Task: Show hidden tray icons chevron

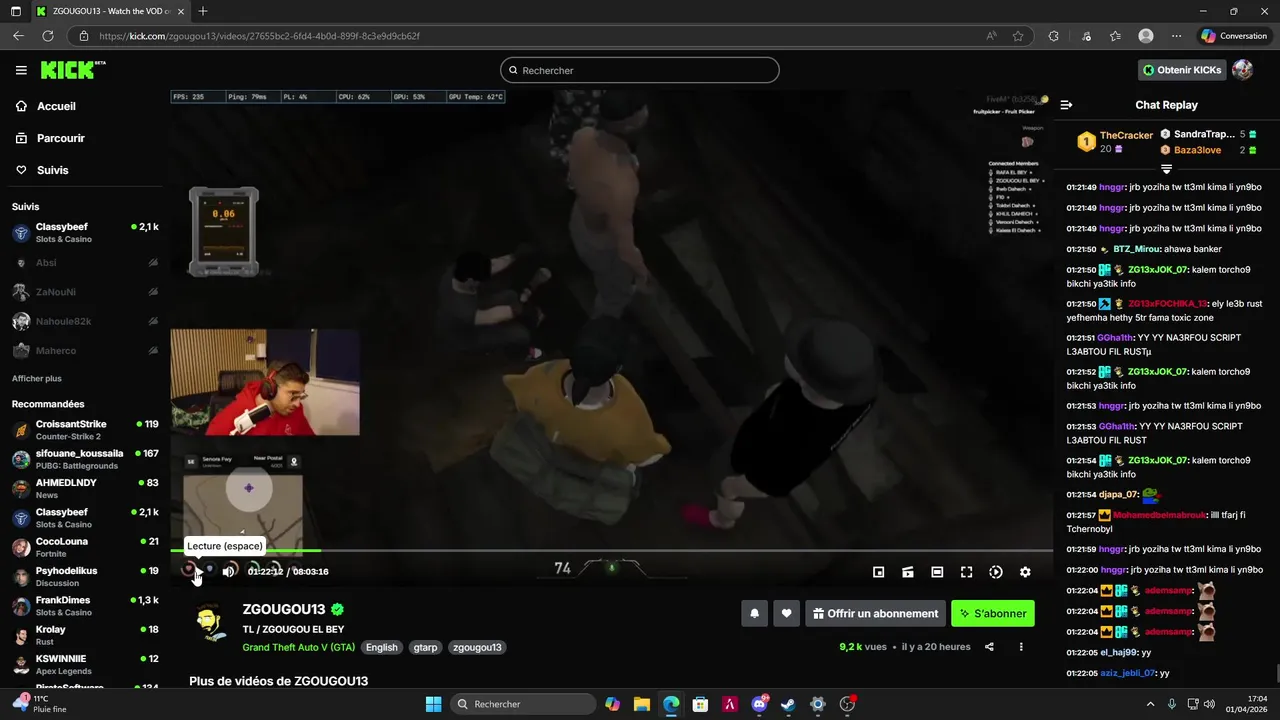Action: [1150, 704]
